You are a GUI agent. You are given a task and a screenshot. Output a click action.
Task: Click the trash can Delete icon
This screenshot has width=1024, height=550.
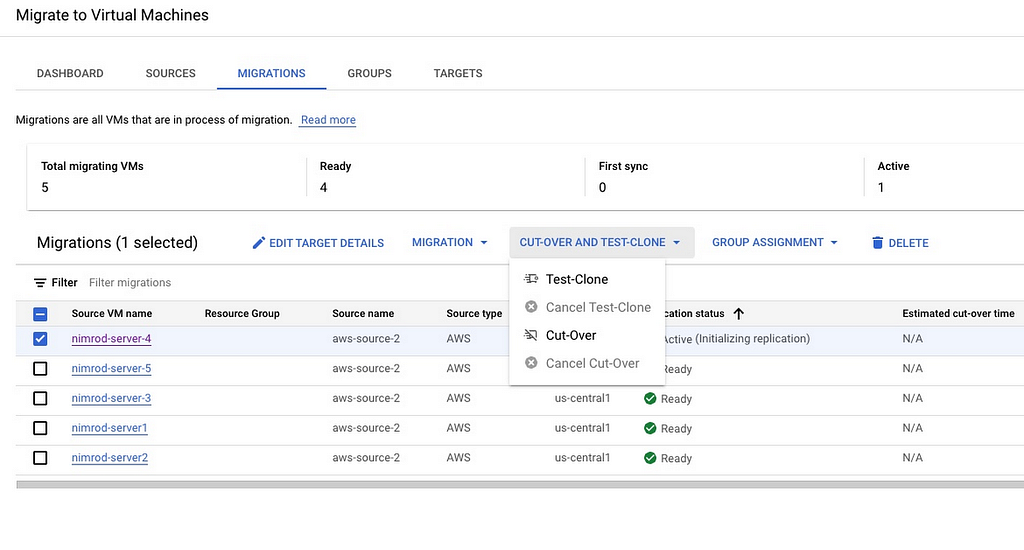pos(877,243)
